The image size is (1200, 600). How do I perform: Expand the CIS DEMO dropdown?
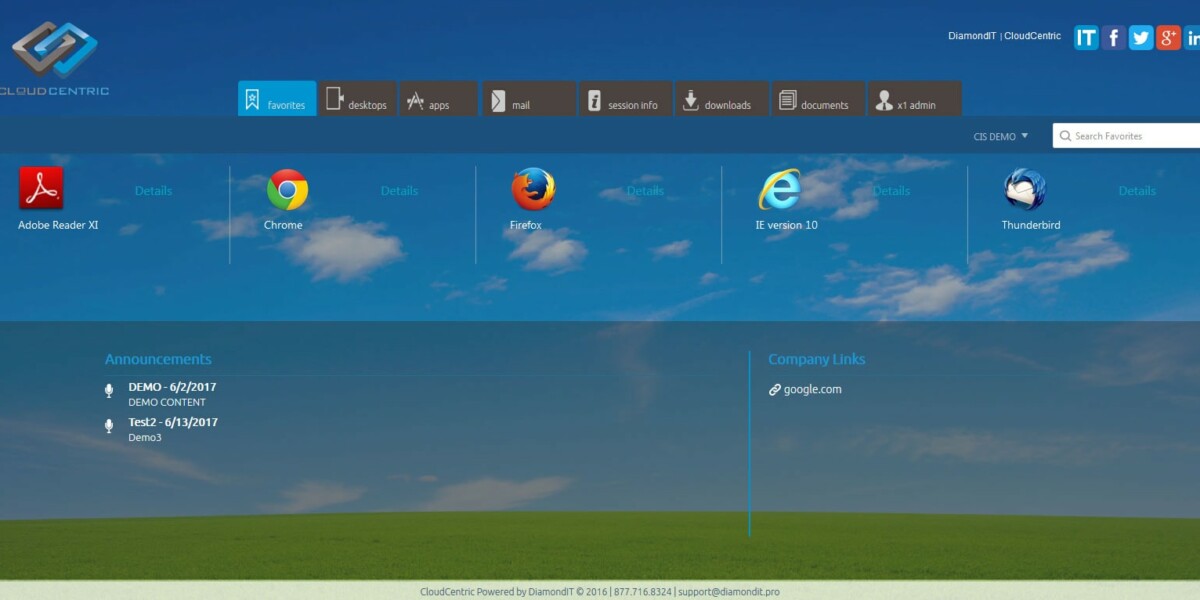(1001, 136)
